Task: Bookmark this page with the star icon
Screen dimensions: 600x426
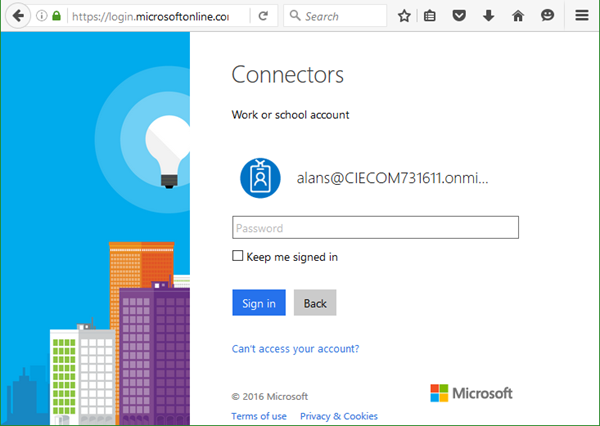Action: (x=404, y=16)
